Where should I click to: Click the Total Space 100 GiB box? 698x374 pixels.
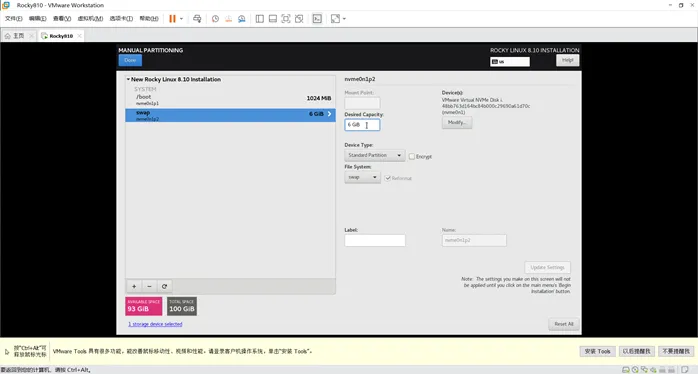182,306
